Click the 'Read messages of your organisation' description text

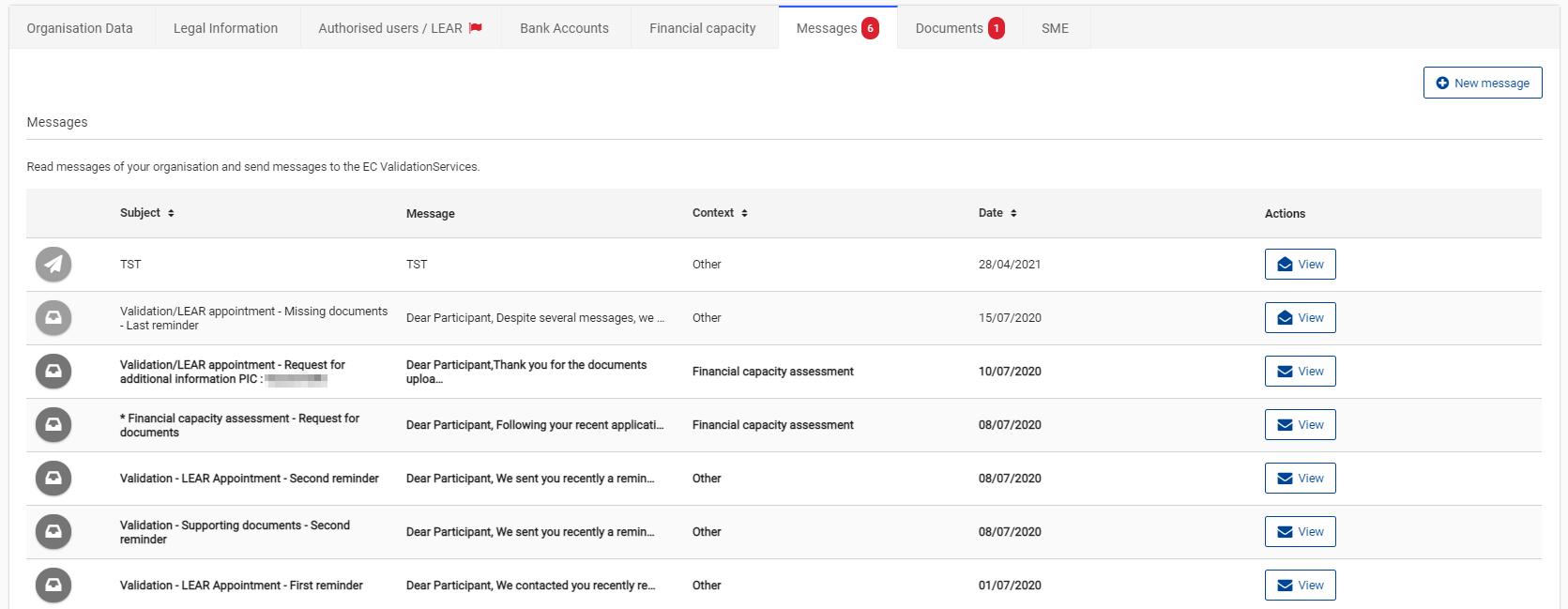click(253, 167)
